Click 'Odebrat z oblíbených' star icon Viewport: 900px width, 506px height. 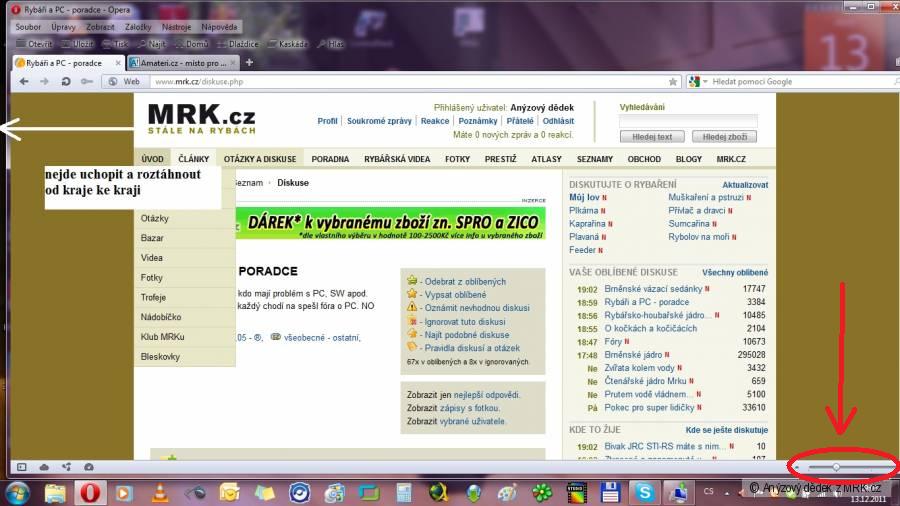click(x=412, y=281)
